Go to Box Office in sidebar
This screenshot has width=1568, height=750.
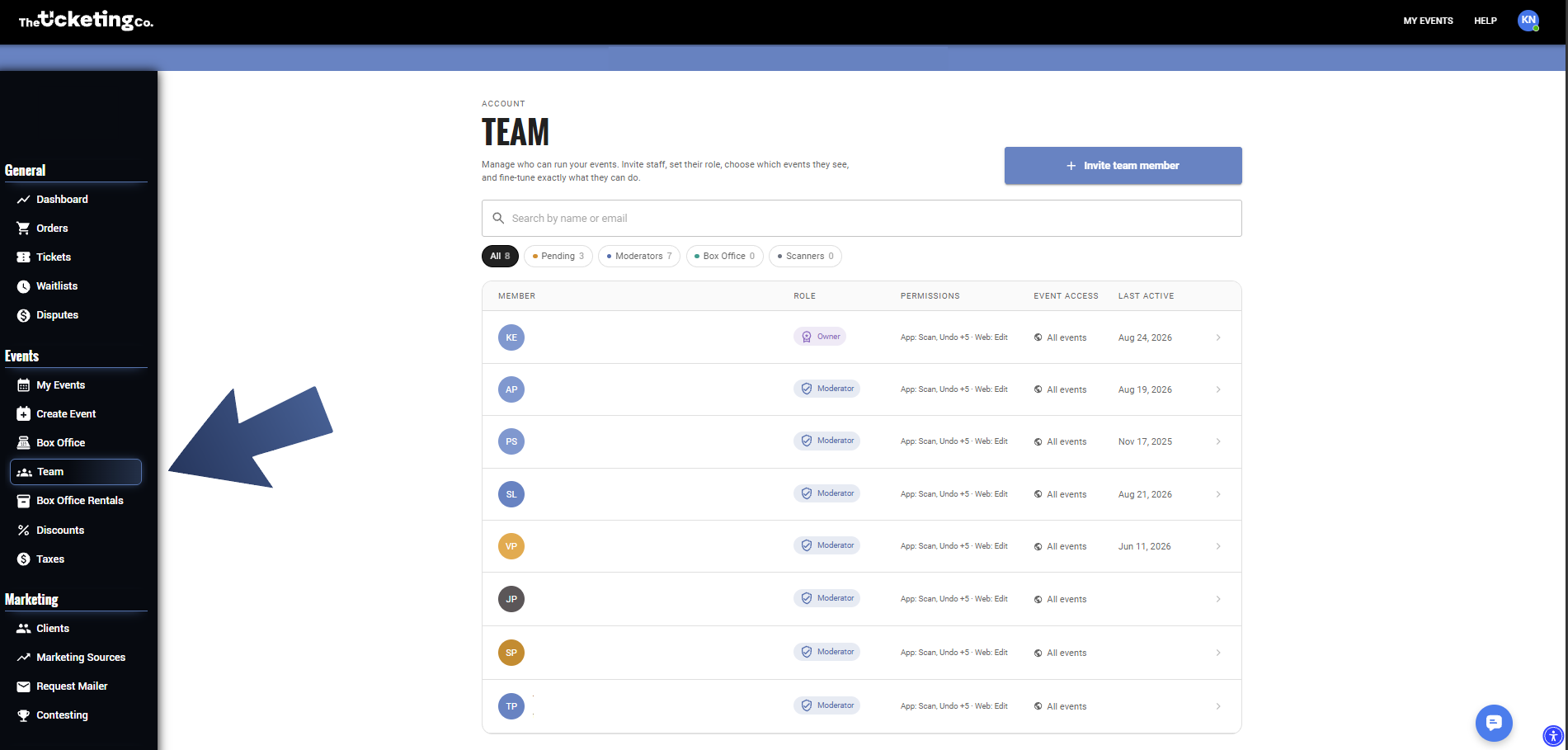pos(60,443)
